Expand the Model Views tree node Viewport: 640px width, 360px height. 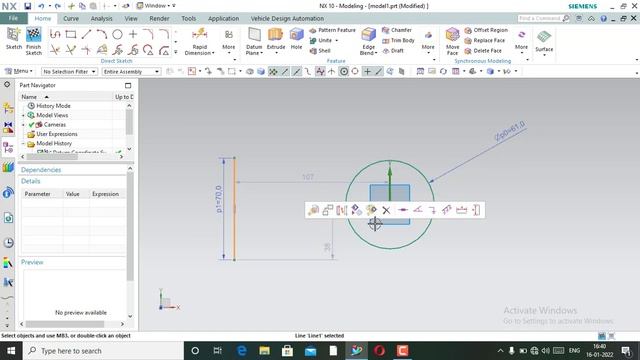pyautogui.click(x=23, y=116)
